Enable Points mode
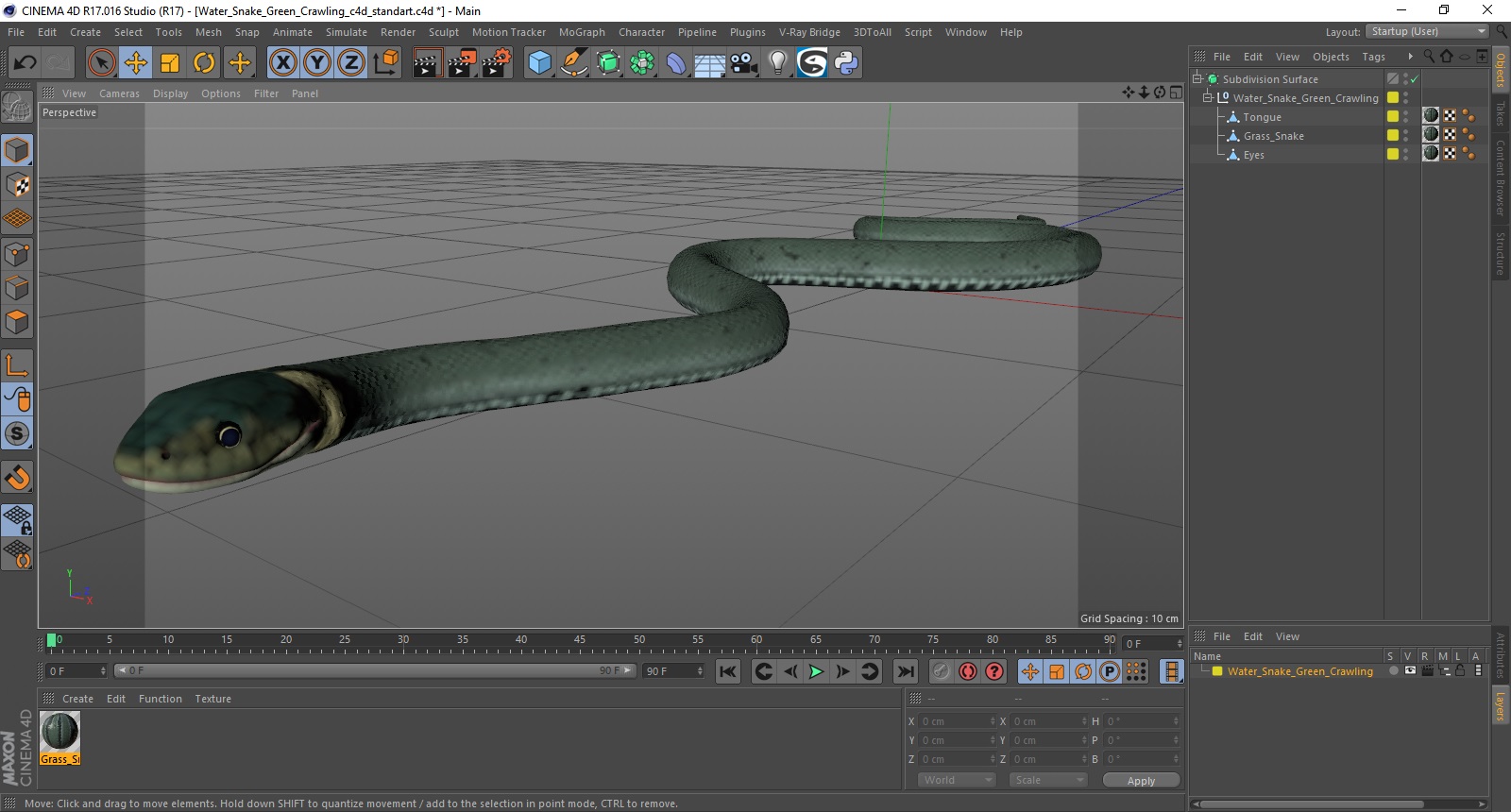Image resolution: width=1511 pixels, height=812 pixels. point(17,254)
